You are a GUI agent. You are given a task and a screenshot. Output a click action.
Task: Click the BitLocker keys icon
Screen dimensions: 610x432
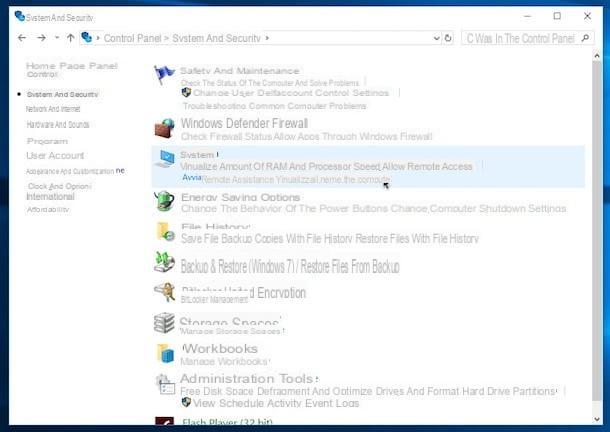pos(164,293)
